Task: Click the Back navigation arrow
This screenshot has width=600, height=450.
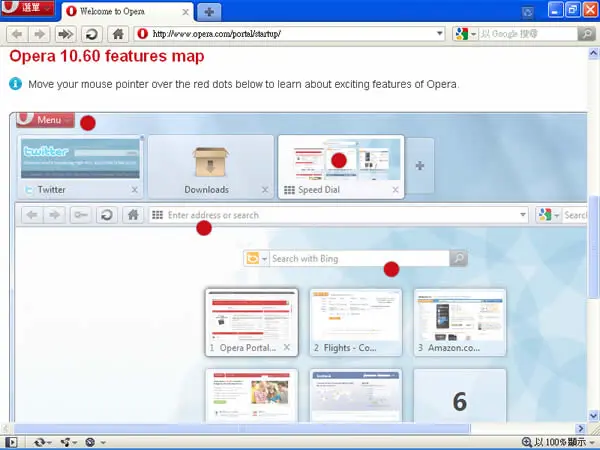Action: coord(17,34)
